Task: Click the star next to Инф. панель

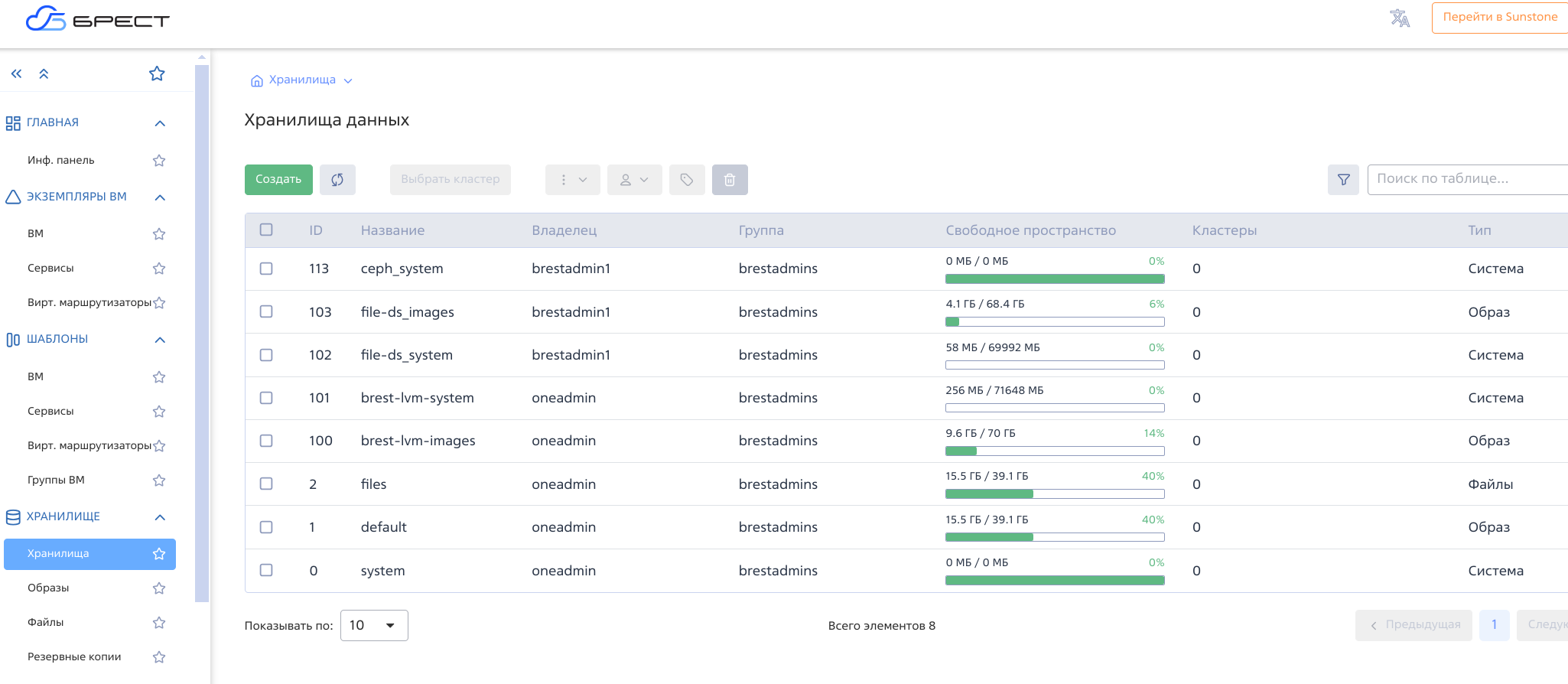Action: click(159, 161)
